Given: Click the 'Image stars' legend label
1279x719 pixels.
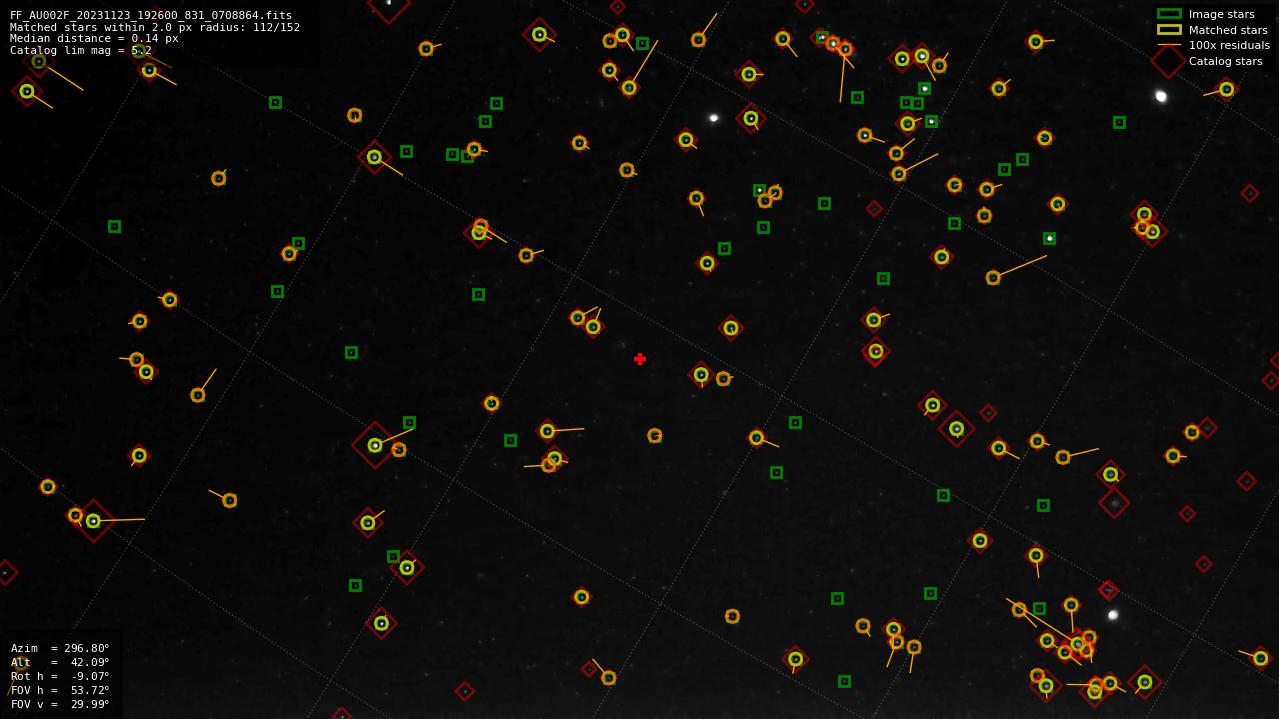Looking at the screenshot, I should [x=1221, y=14].
